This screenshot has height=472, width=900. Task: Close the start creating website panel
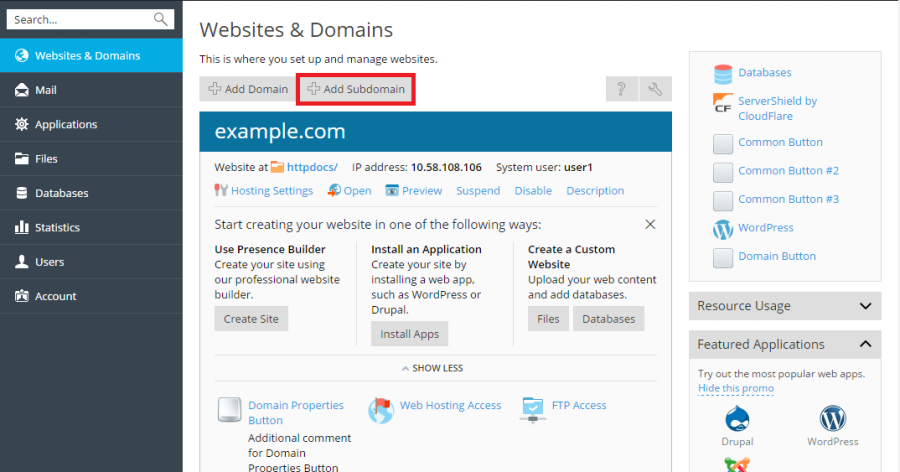[x=650, y=224]
